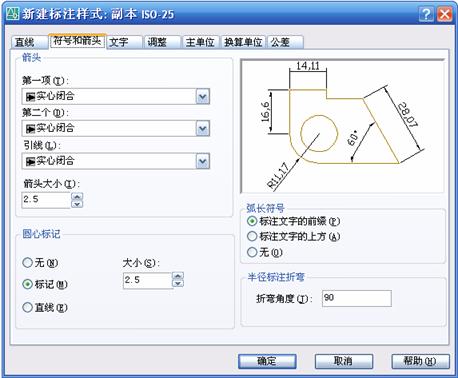458x378 pixels.
Task: Click the 14,11 dimension text in preview
Action: tap(308, 66)
